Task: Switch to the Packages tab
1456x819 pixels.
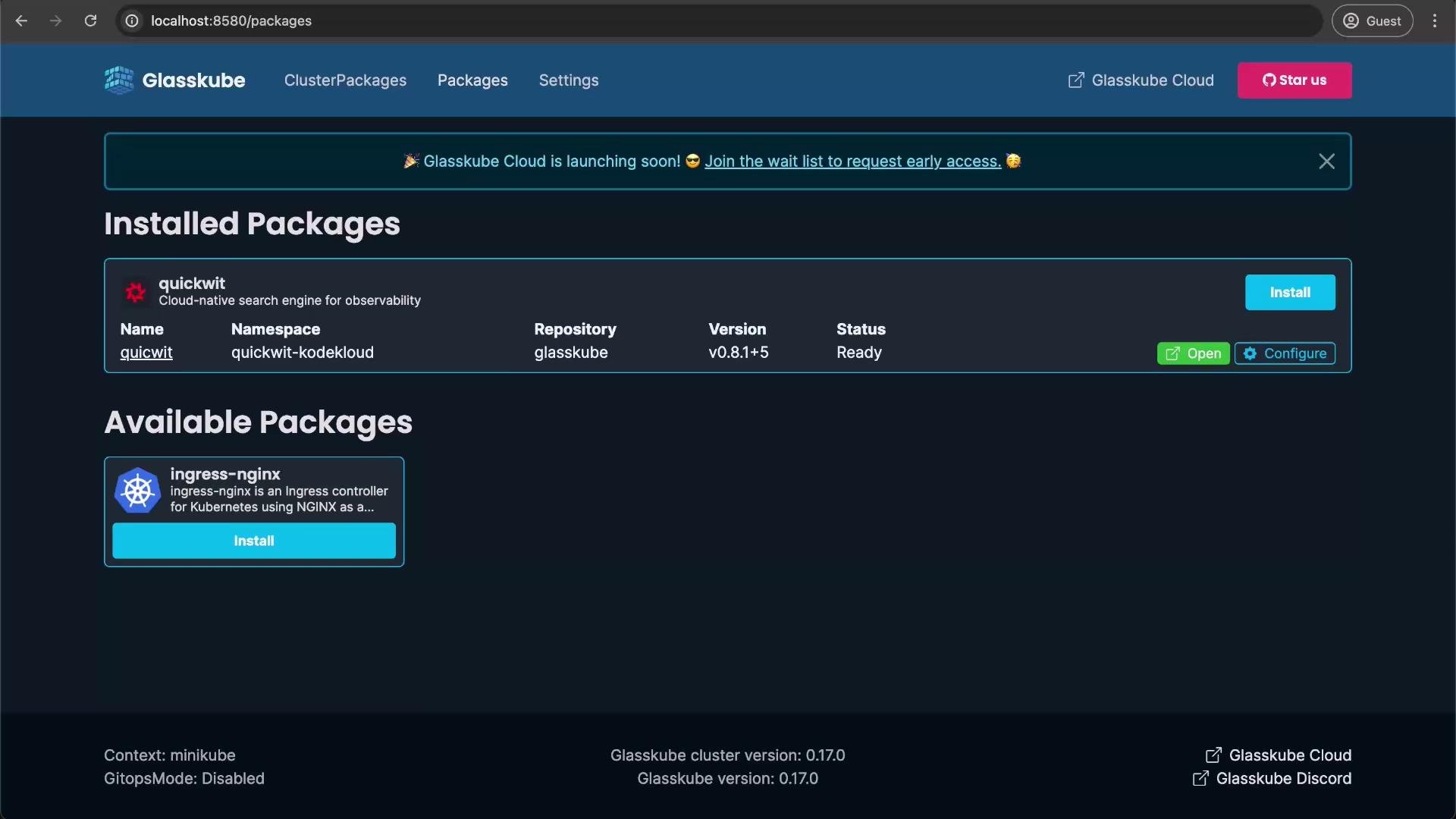Action: [472, 80]
